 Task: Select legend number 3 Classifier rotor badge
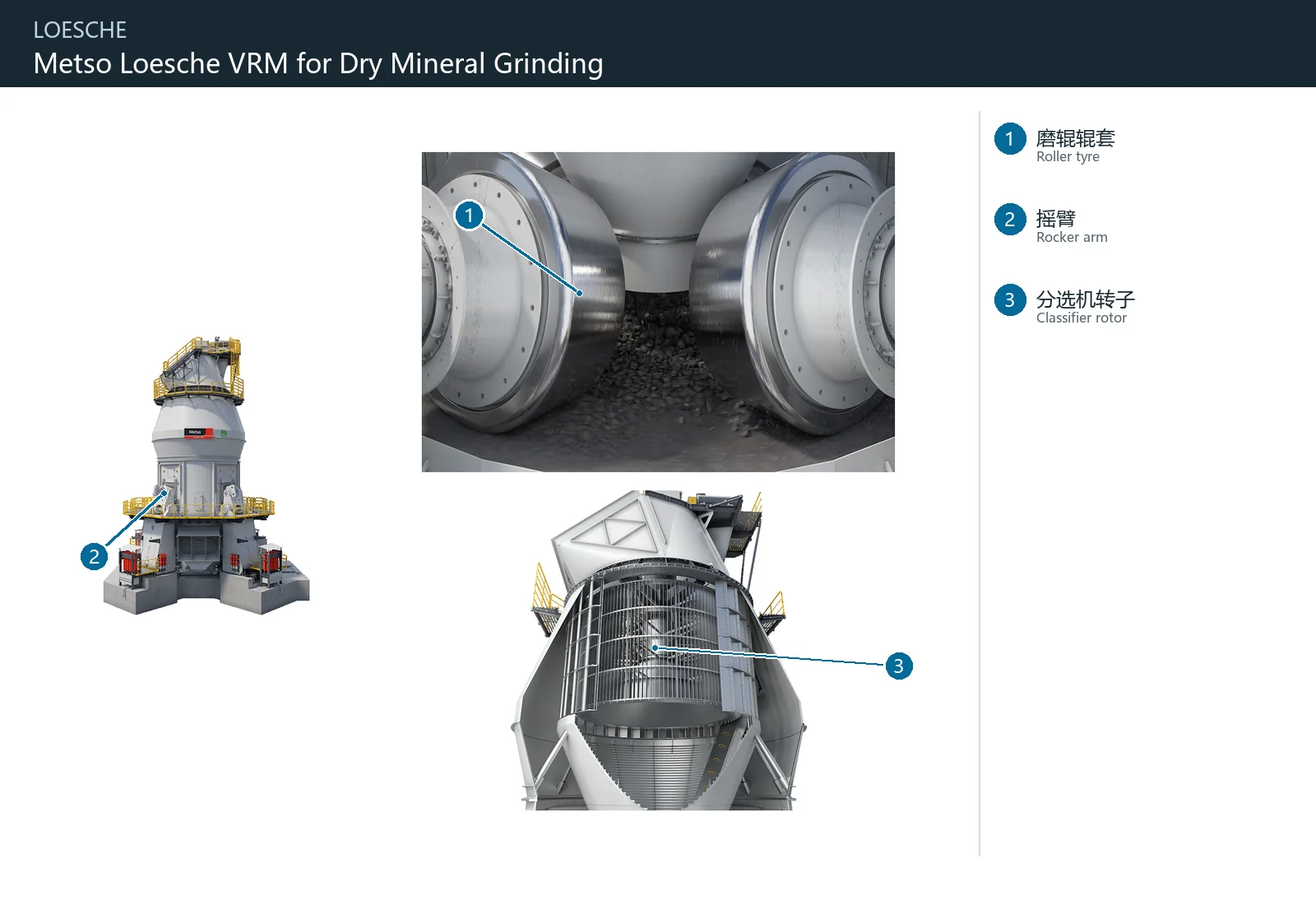pyautogui.click(x=1009, y=300)
